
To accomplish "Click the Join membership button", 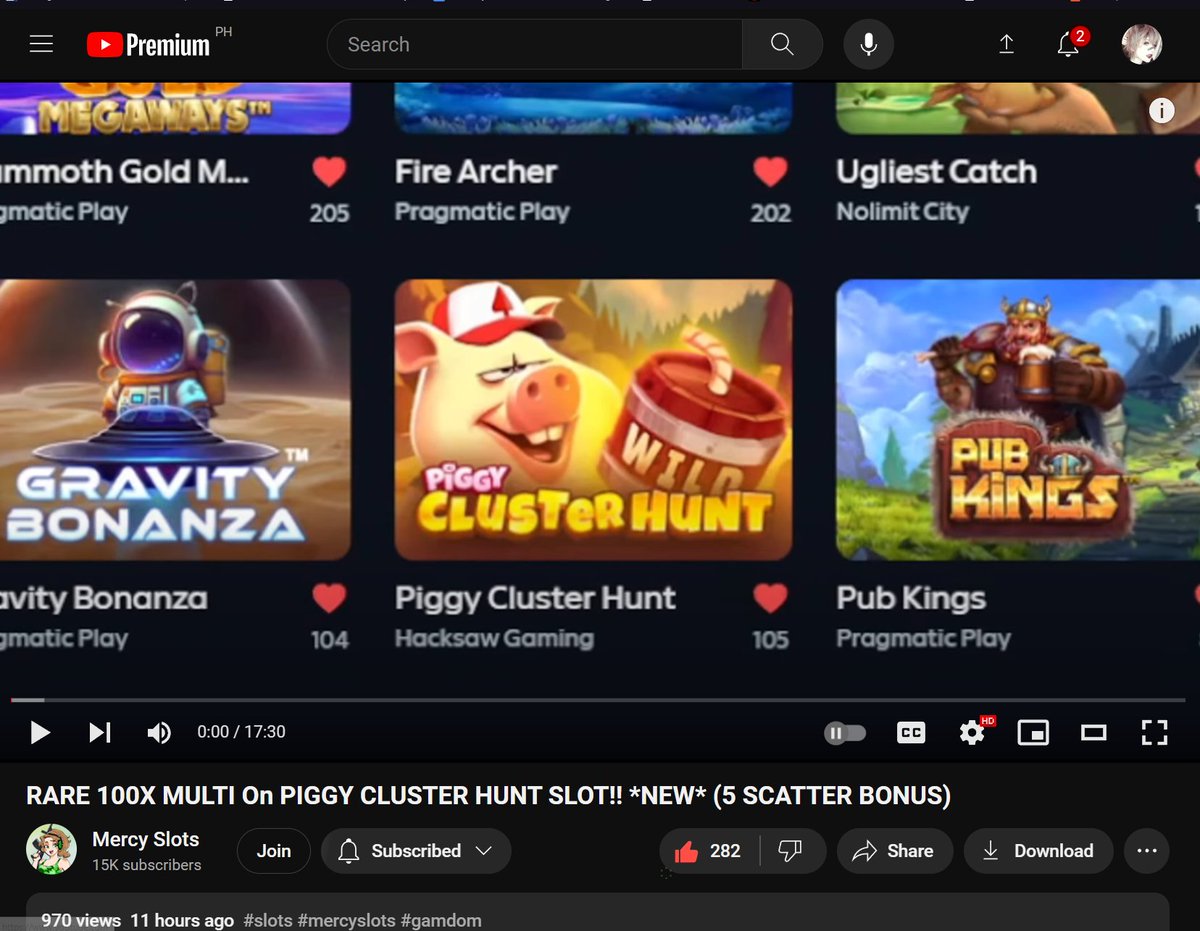I will (274, 851).
